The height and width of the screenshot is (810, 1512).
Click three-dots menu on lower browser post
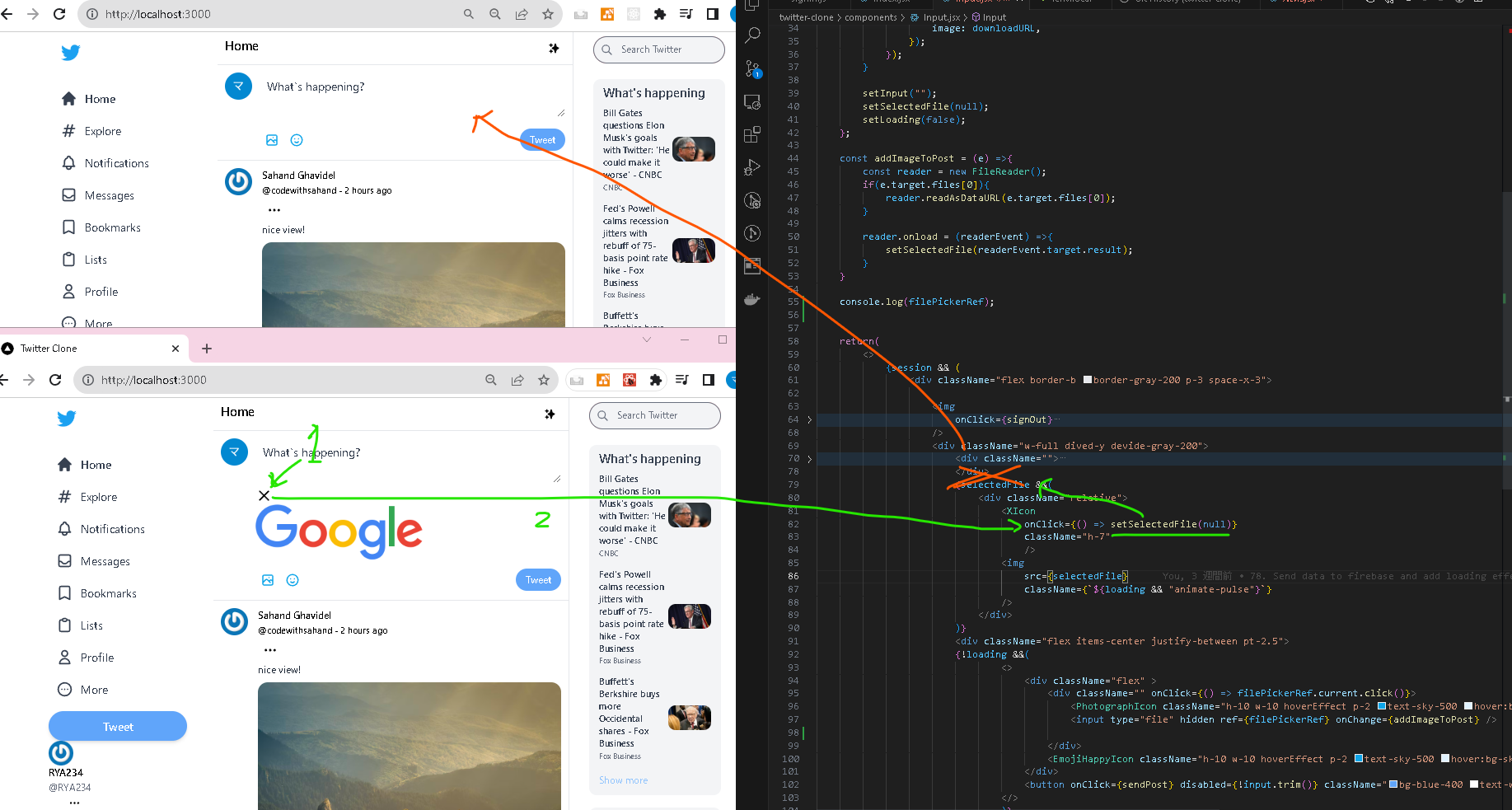pyautogui.click(x=270, y=650)
